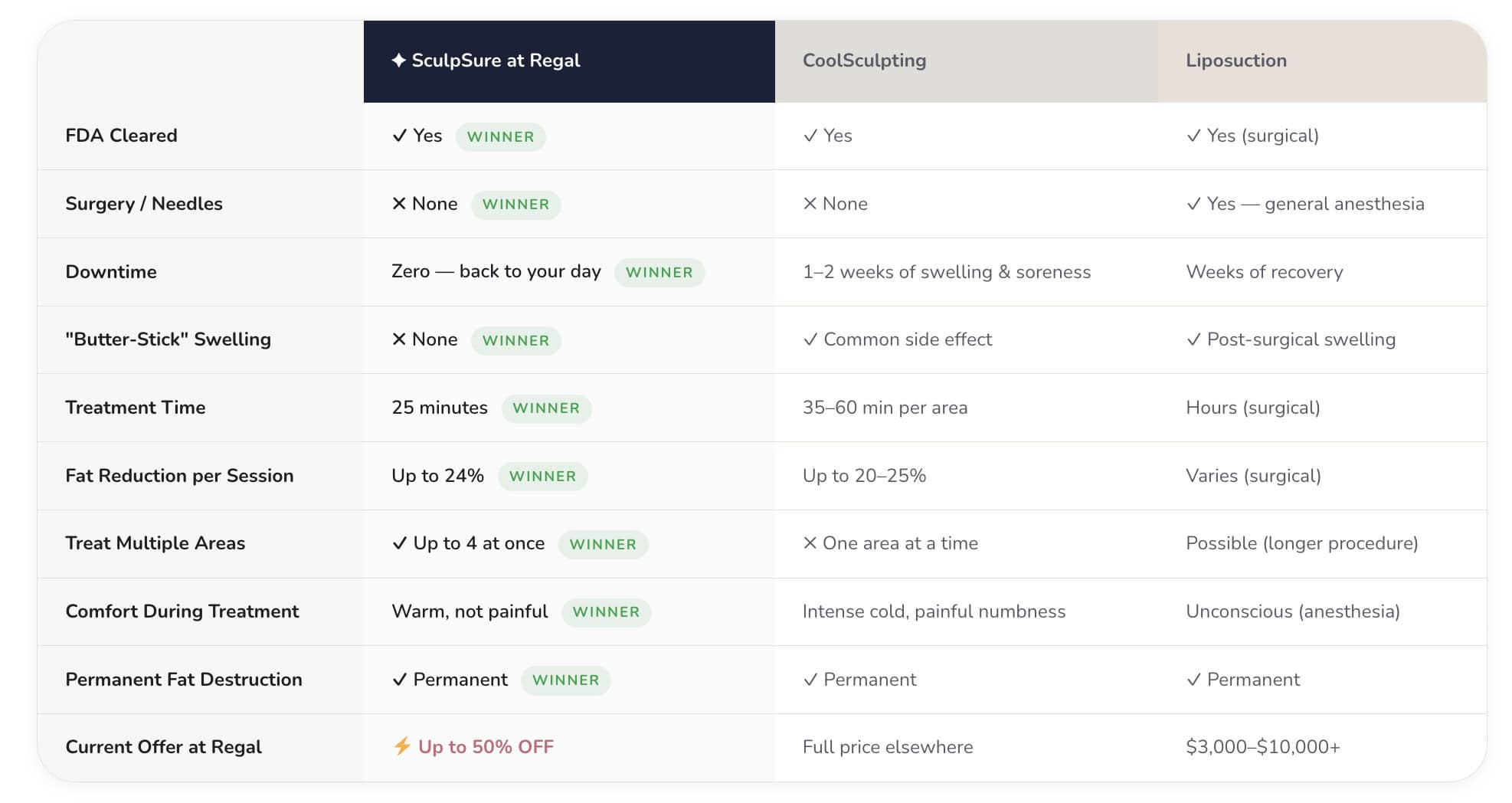This screenshot has width=1512, height=803.
Task: Click the checkmark before Post-surgical swelling
Action: tap(1193, 339)
